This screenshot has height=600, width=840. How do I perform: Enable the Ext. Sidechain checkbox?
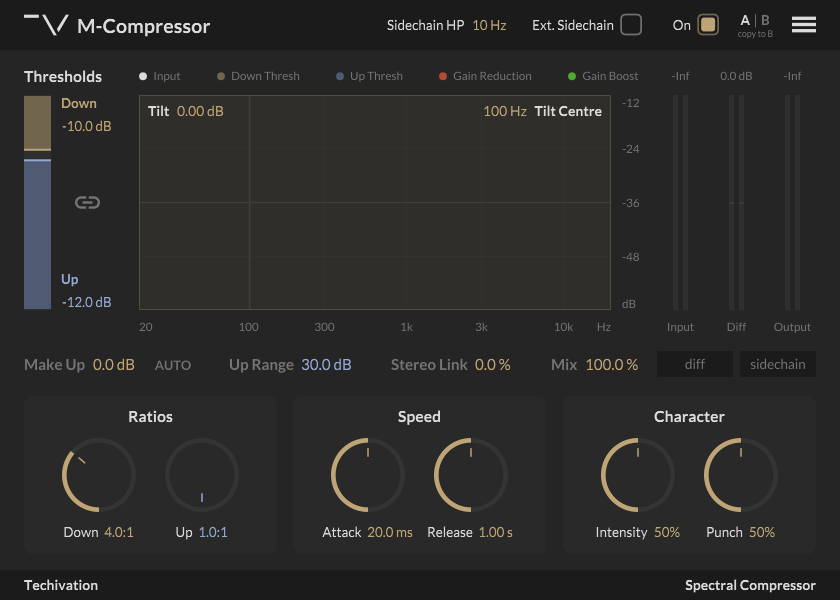631,25
